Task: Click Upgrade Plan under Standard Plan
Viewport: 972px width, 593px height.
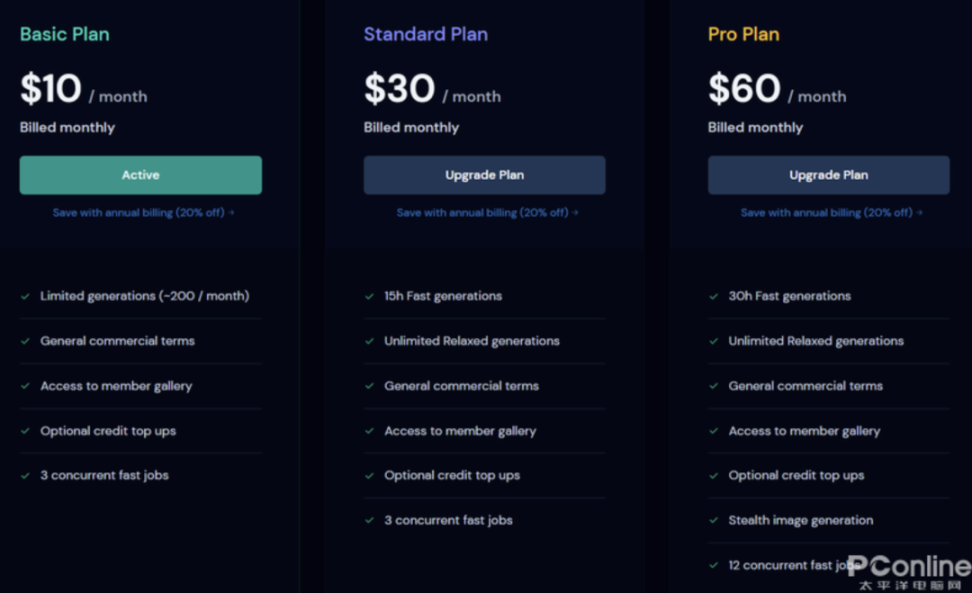Action: (484, 175)
